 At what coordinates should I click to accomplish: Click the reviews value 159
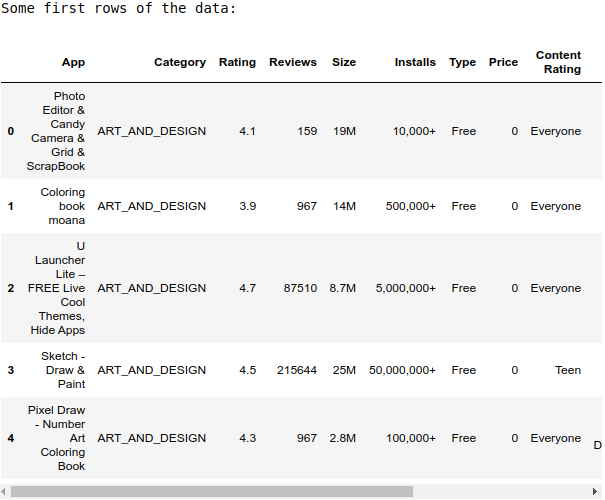[307, 131]
